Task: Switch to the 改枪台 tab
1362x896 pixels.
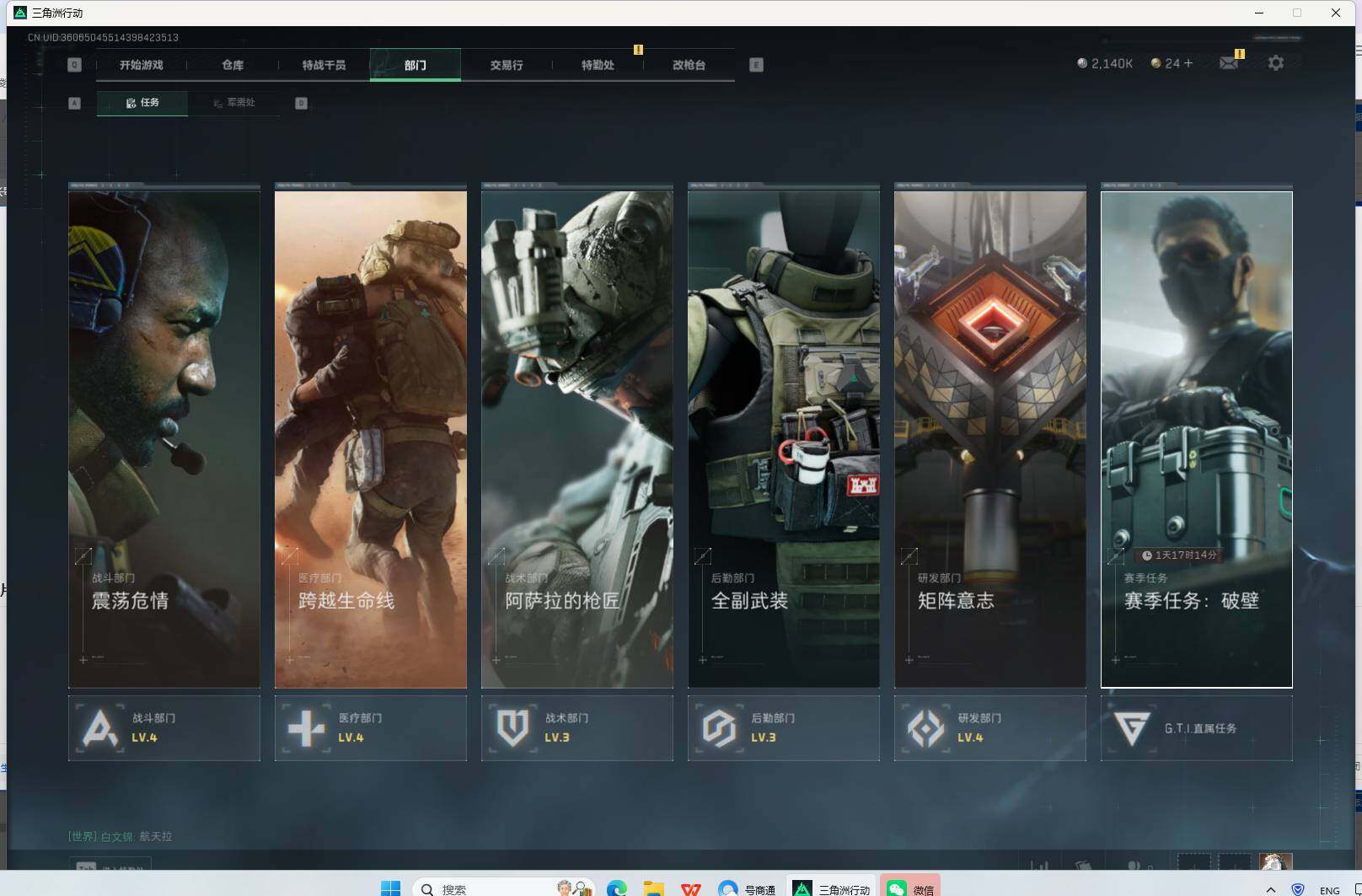Action: point(689,65)
